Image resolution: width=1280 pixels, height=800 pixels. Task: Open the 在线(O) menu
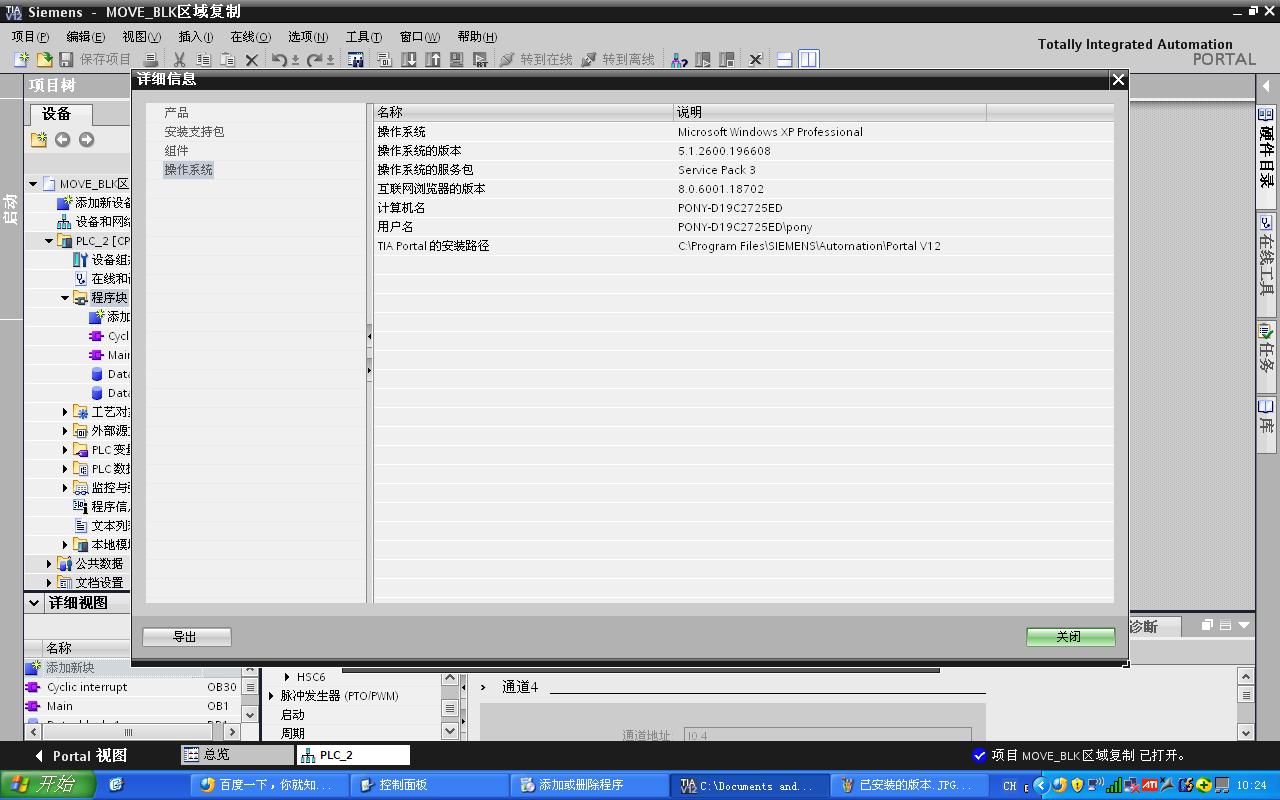click(250, 37)
